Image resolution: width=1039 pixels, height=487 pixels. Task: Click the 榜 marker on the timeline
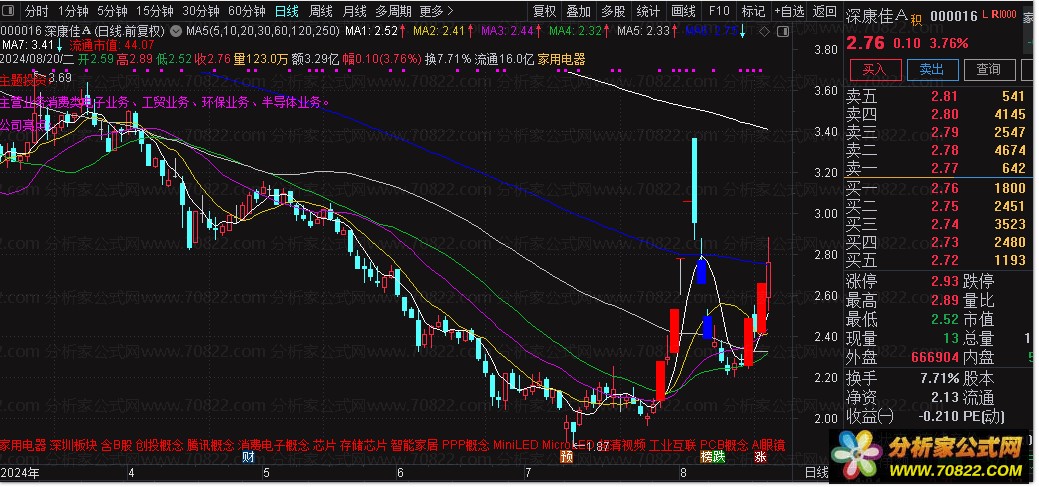coord(707,457)
